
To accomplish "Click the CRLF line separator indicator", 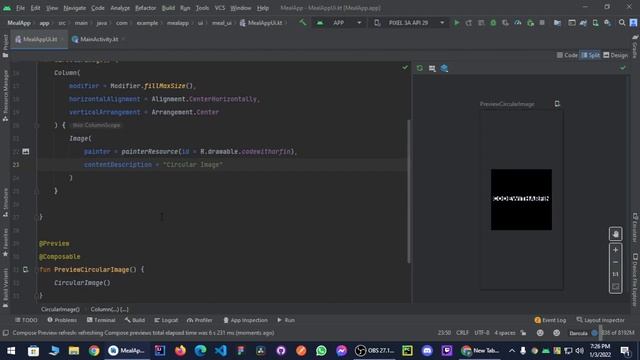I will coord(462,333).
